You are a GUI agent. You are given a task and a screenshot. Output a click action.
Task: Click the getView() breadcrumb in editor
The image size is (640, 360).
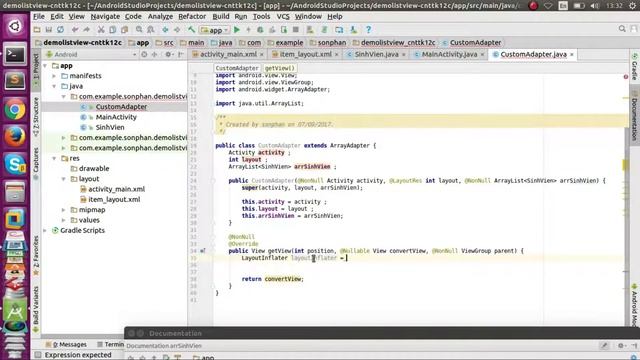280,68
